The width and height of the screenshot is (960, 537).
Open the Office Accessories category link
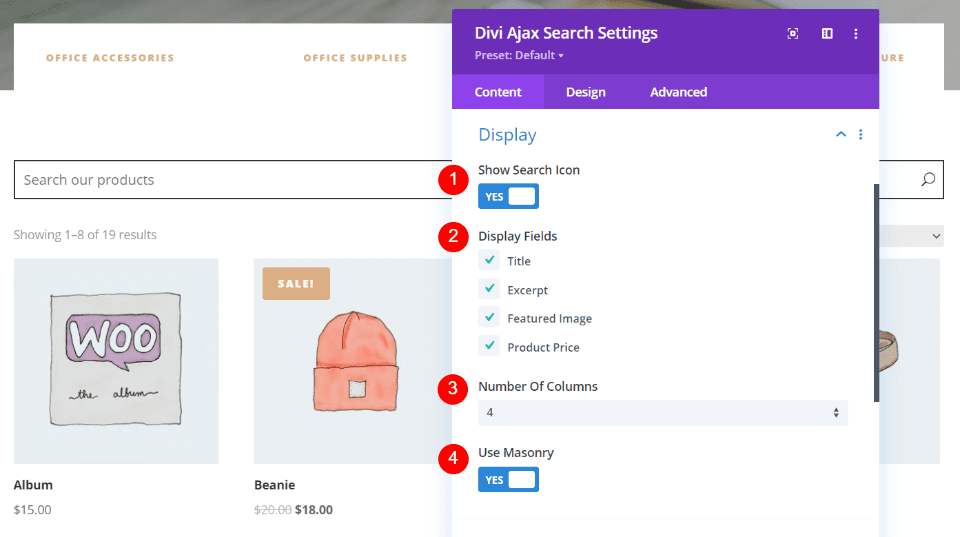(110, 58)
